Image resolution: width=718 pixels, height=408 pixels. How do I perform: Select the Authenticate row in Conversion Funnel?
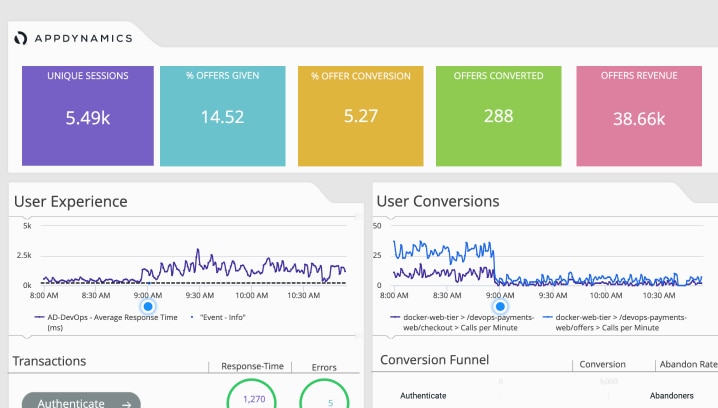[x=423, y=395]
